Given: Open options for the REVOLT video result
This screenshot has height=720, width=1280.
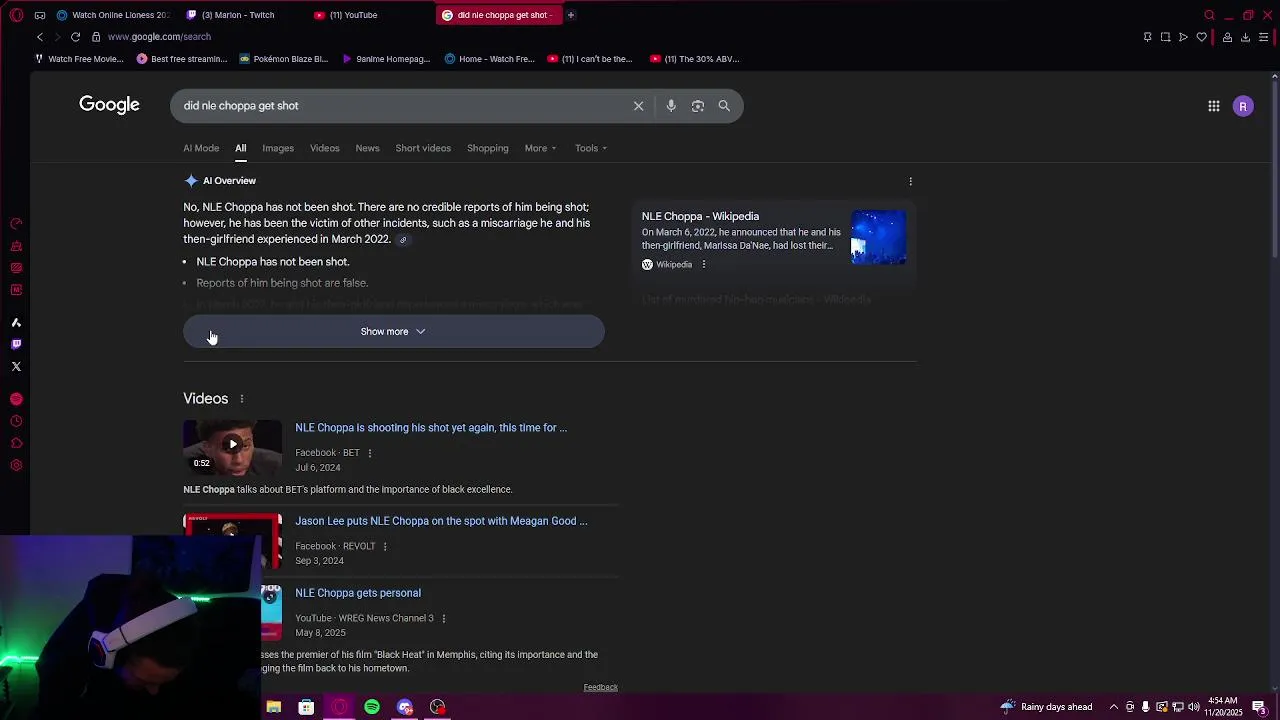Looking at the screenshot, I should 384,547.
